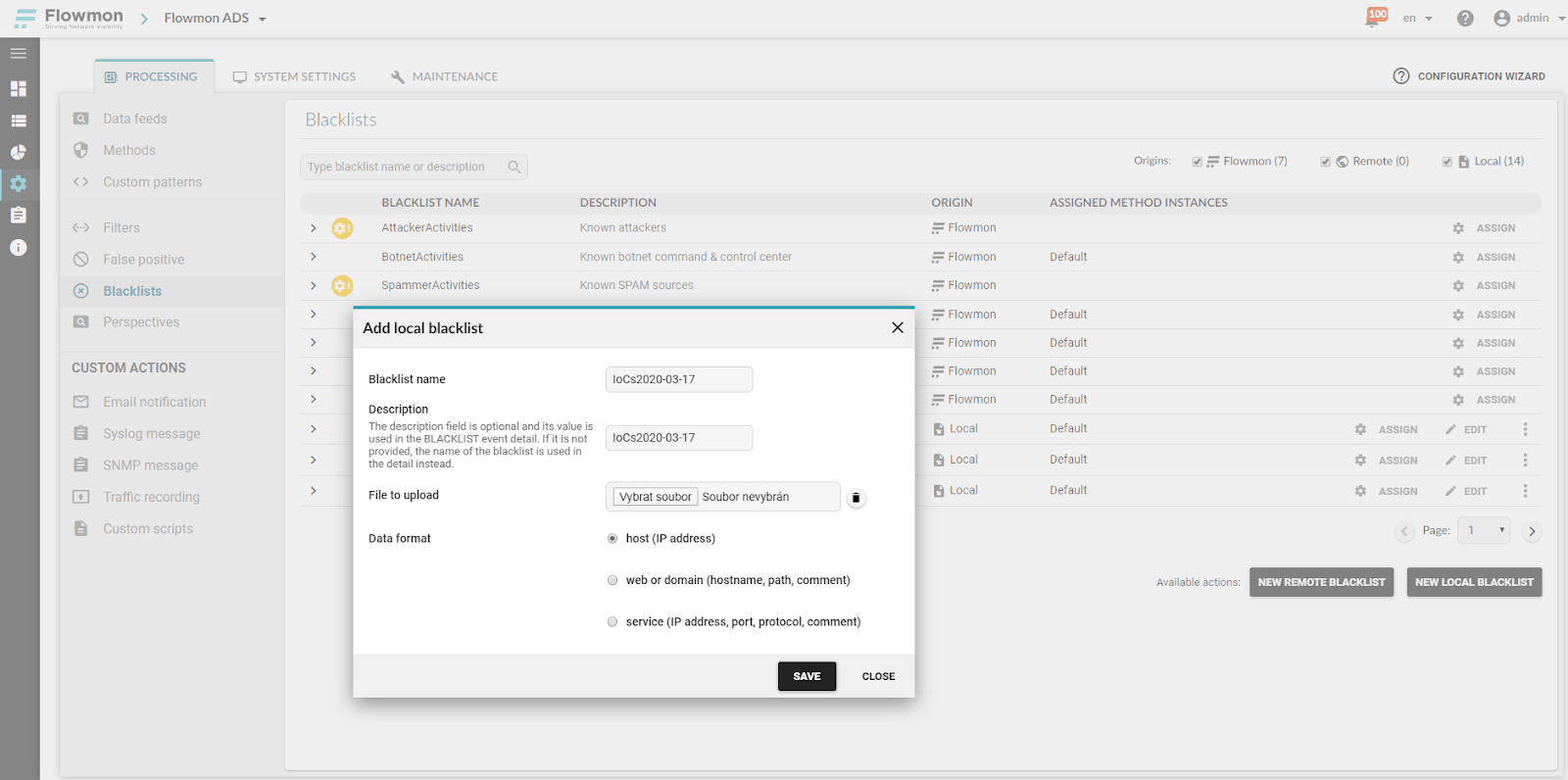Viewport: 1568px width, 780px height.
Task: Open the help question mark icon
Action: point(1464,19)
